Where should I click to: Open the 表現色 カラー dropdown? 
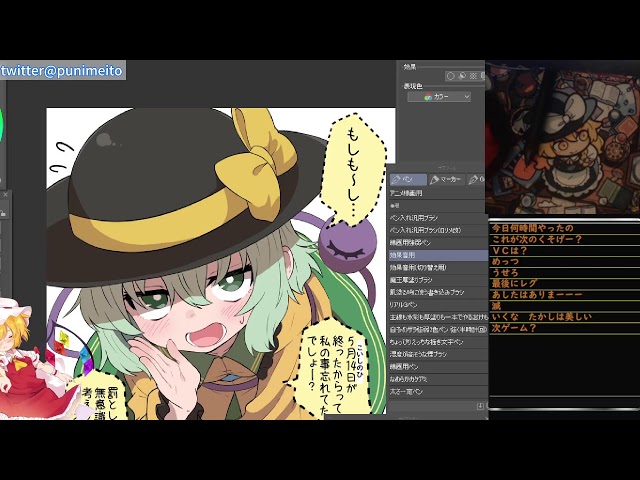(x=439, y=97)
